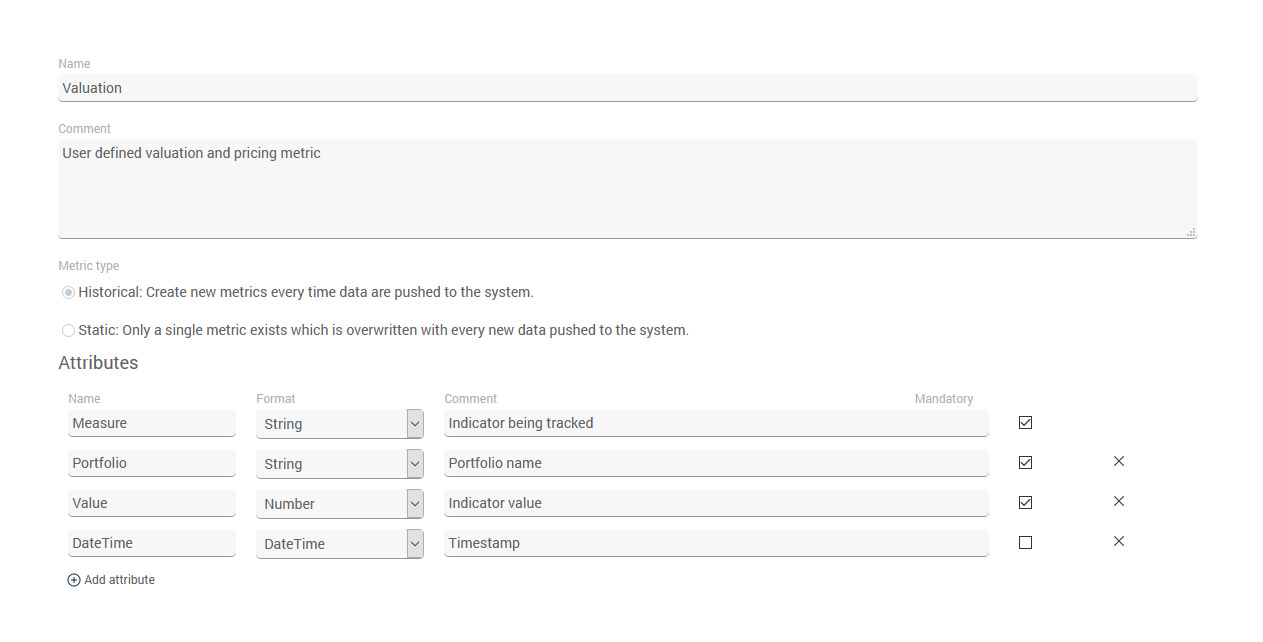
Task: Click the Format column header
Action: tap(276, 399)
